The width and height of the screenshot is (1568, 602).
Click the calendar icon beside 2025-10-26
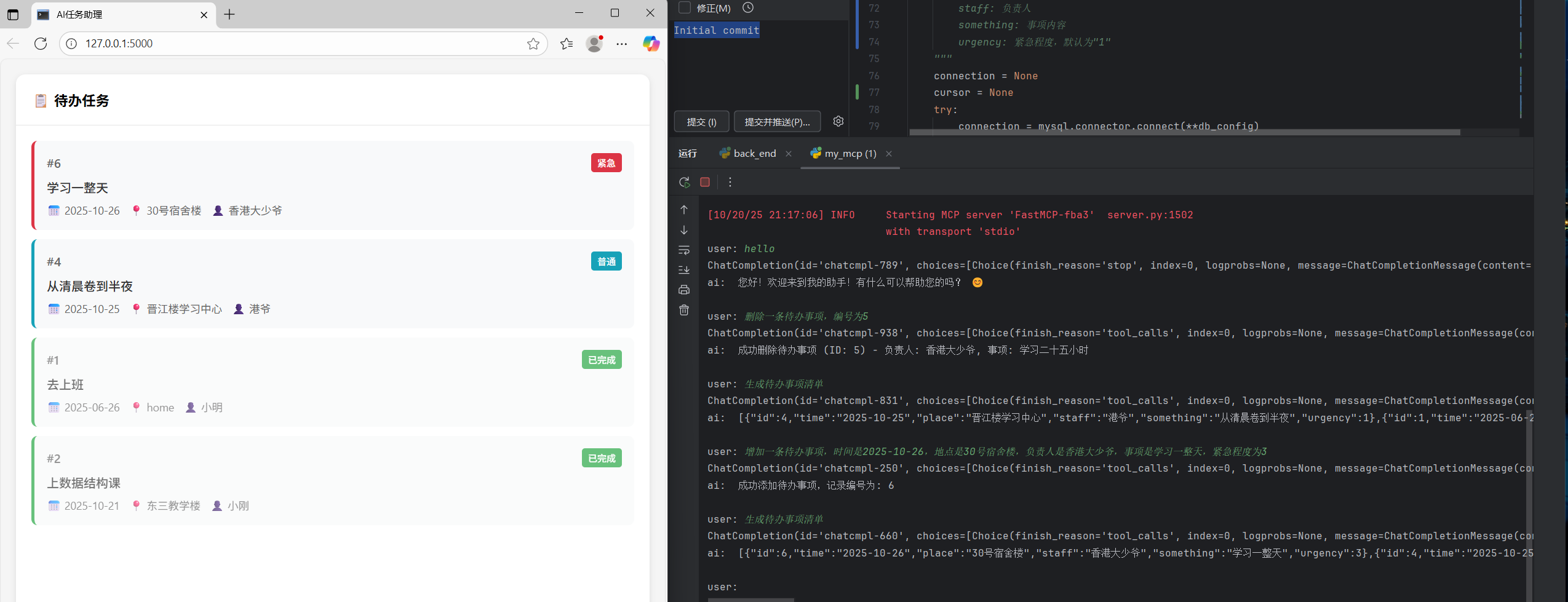54,211
